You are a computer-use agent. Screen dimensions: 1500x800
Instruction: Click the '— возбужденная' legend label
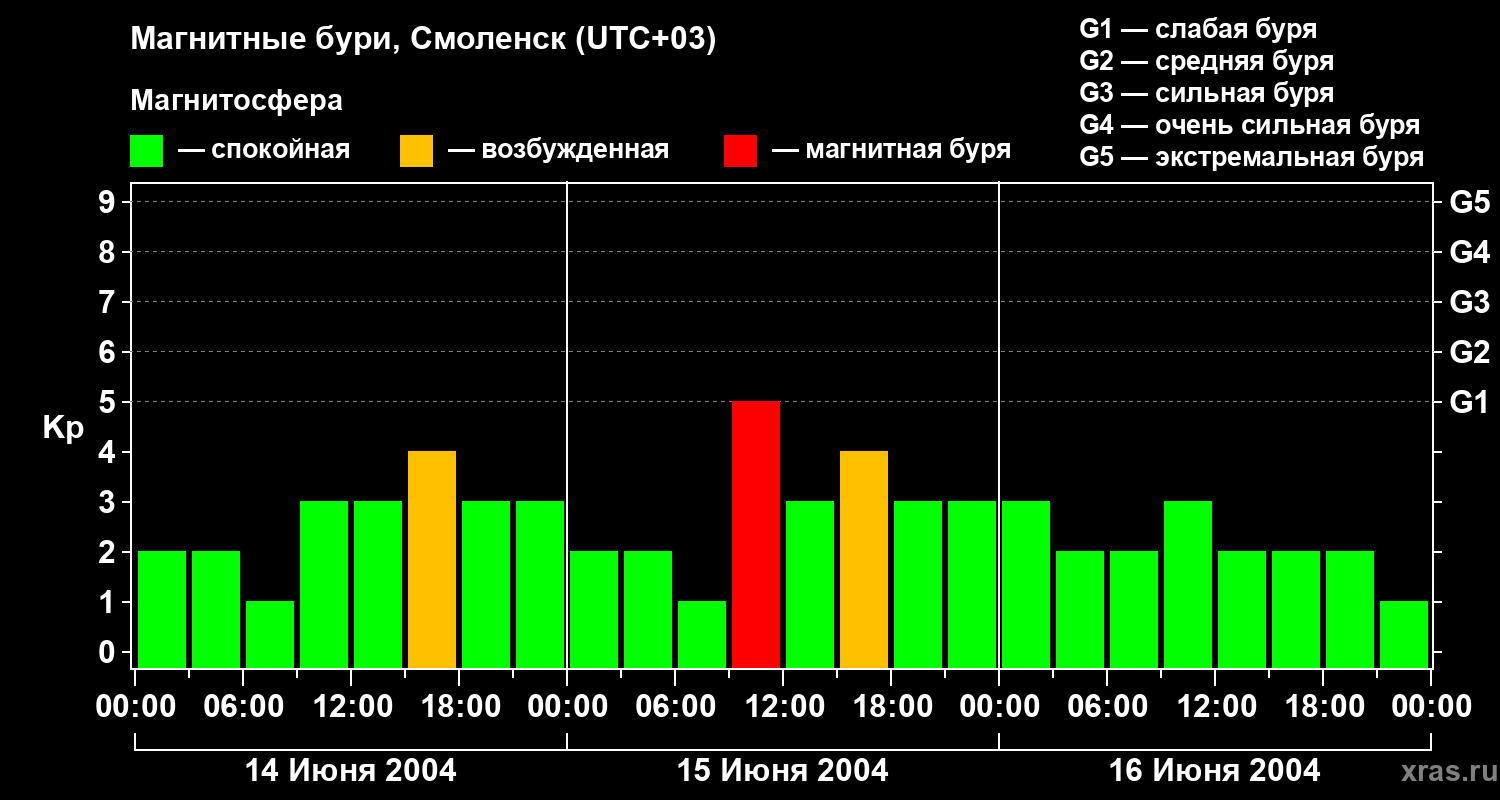click(558, 150)
